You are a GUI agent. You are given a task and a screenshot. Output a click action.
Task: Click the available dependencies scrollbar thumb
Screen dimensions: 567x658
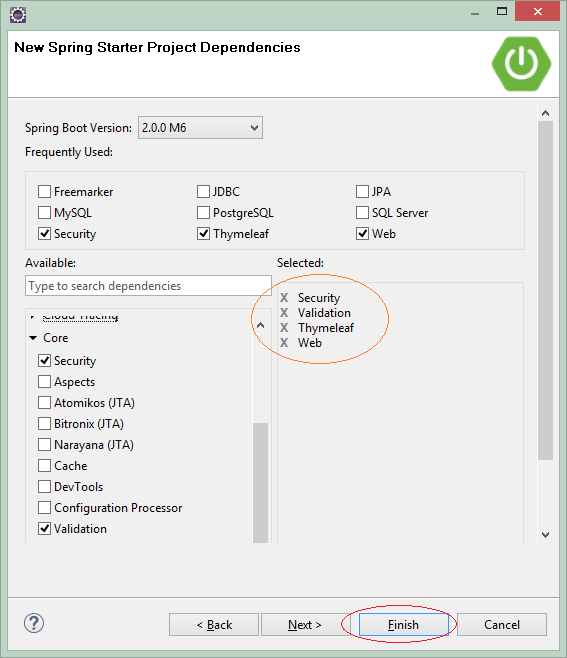pyautogui.click(x=261, y=483)
